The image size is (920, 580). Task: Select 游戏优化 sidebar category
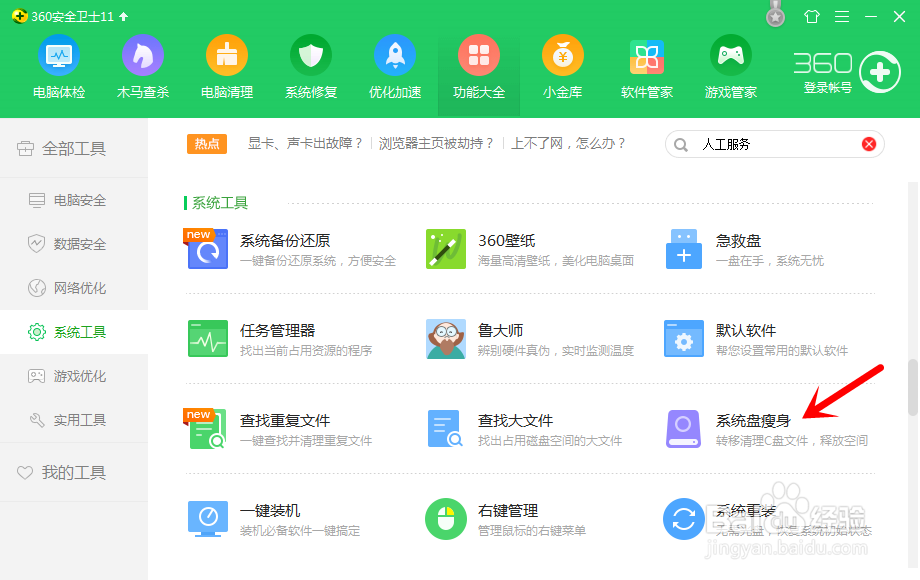point(74,376)
